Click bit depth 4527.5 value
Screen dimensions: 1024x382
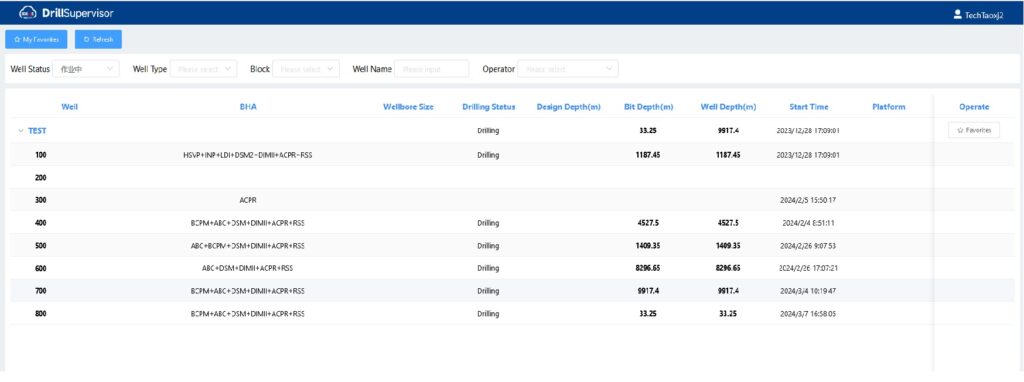pyautogui.click(x=648, y=223)
